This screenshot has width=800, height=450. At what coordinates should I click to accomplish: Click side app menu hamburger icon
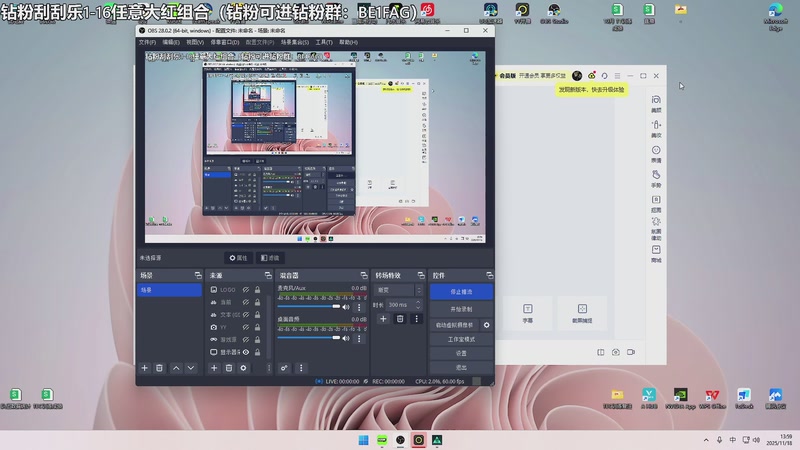(617, 76)
